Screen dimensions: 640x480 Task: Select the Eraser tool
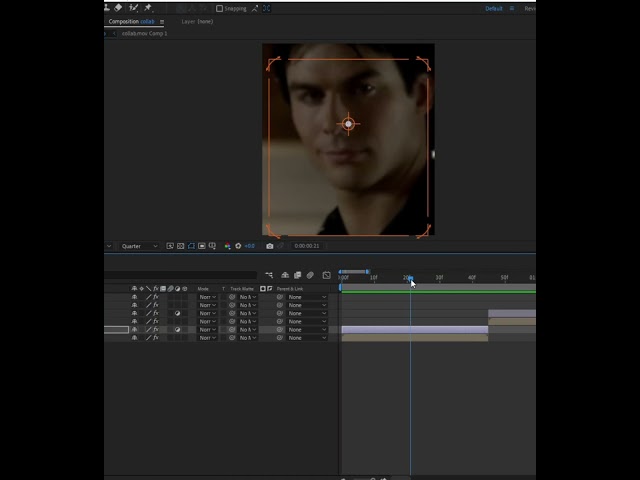coord(118,7)
